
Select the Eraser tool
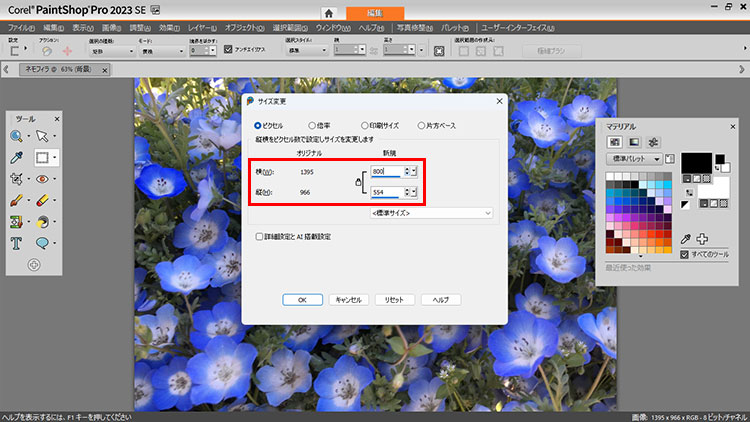[43, 200]
